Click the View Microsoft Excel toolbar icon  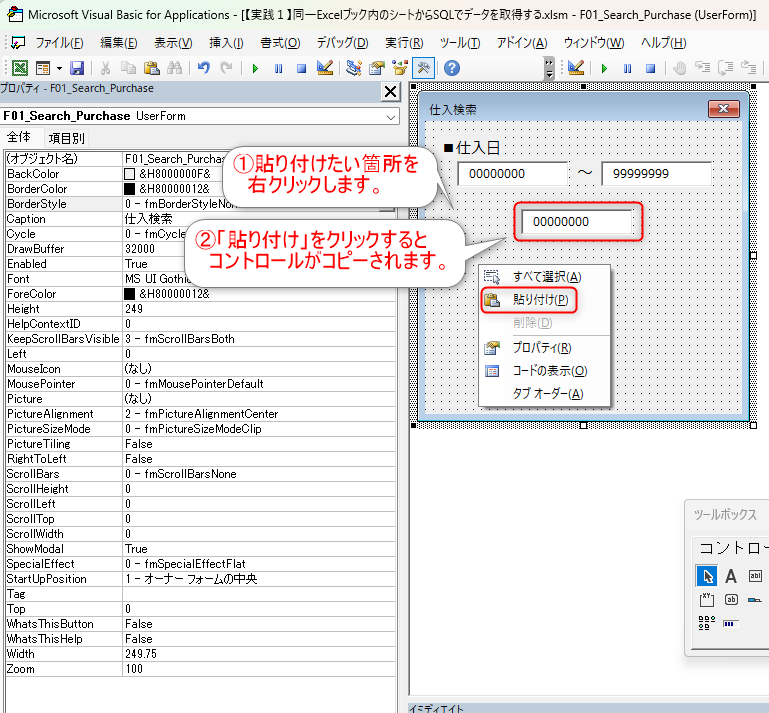click(x=20, y=68)
